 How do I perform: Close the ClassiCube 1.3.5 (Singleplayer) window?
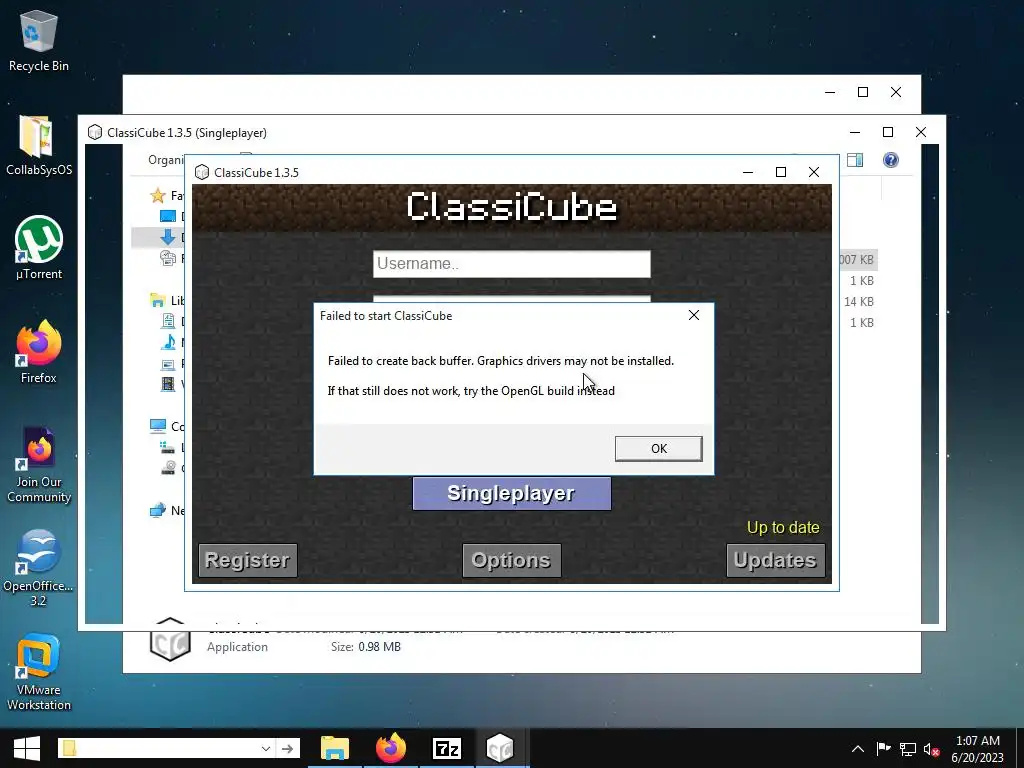click(921, 132)
